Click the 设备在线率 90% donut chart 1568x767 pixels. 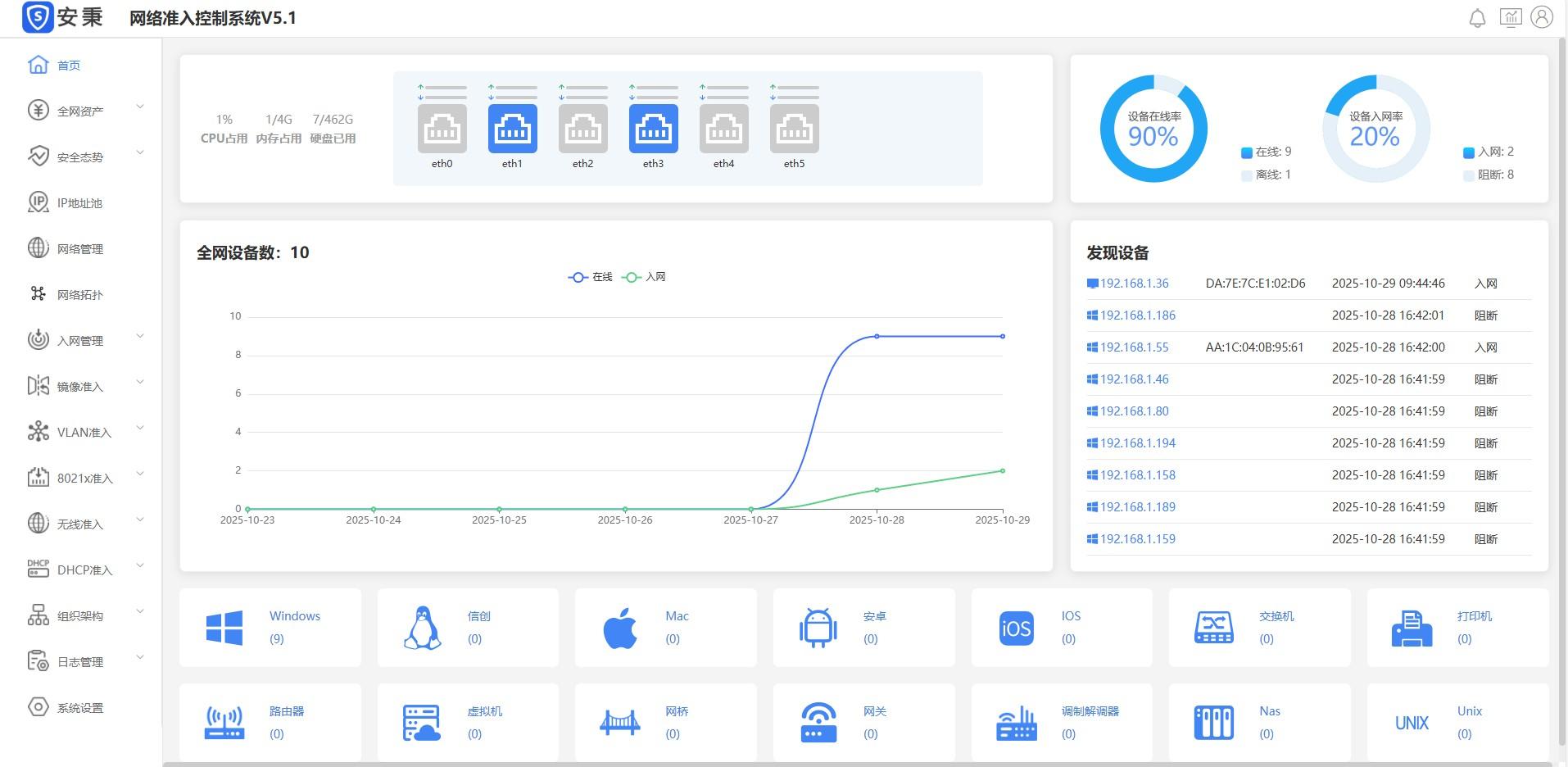coord(1153,129)
